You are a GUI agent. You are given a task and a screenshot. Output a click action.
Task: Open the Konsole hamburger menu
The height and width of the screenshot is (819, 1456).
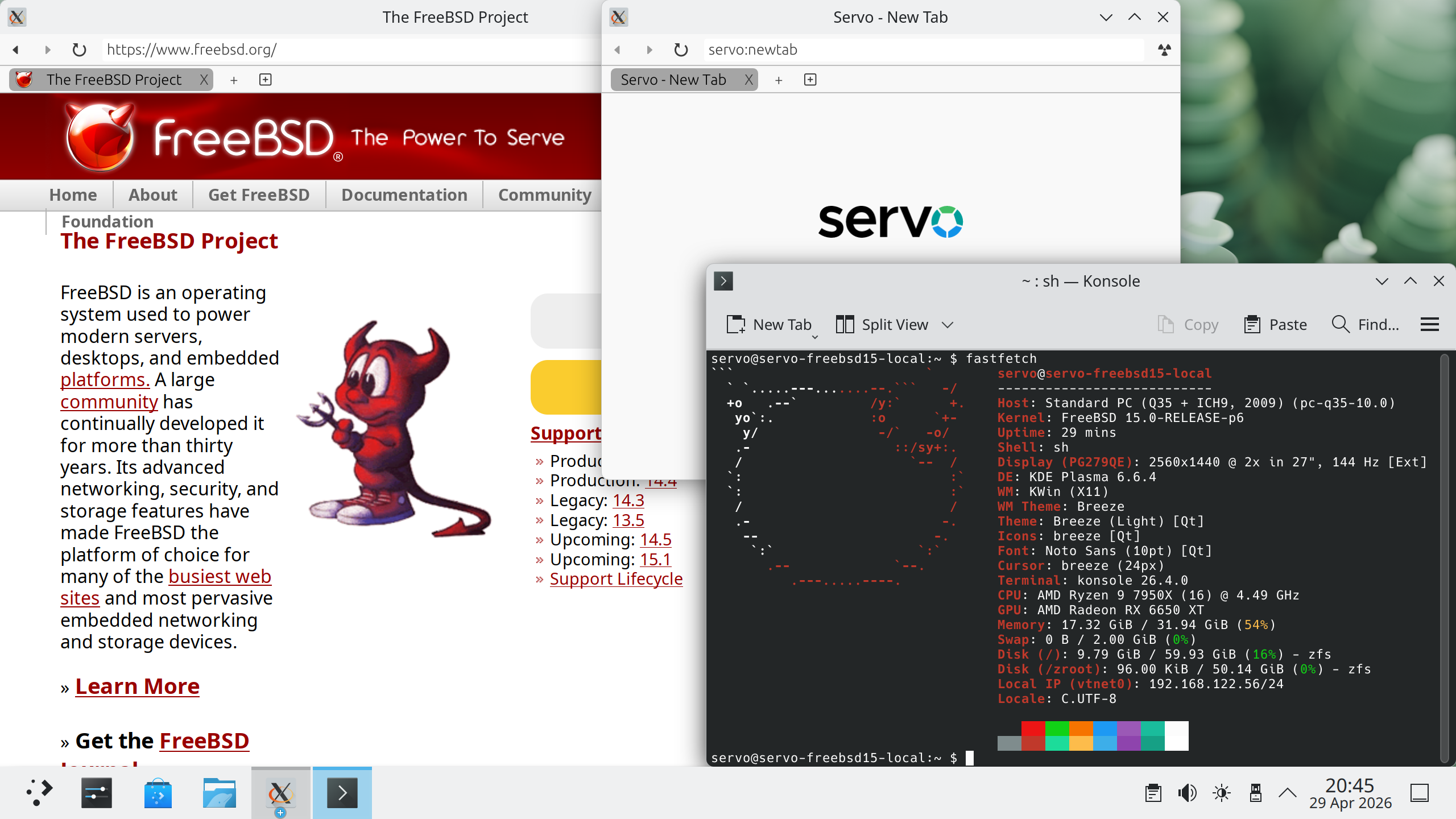(x=1429, y=325)
